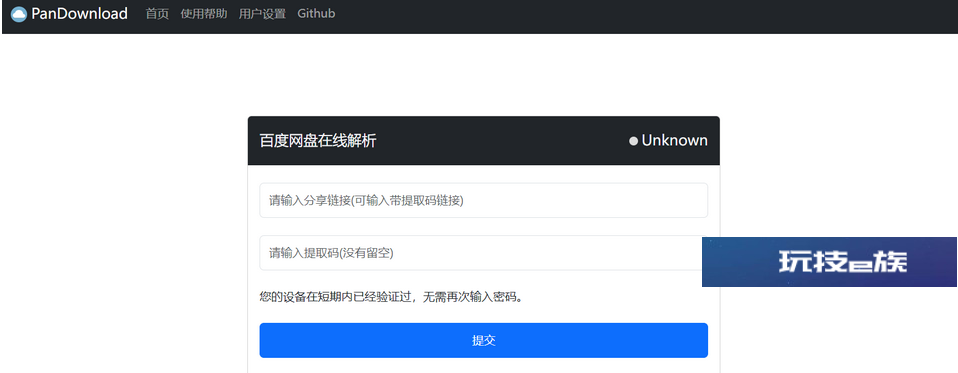Click the PanDownload cloud logo icon
This screenshot has height=373, width=958.
pos(19,13)
